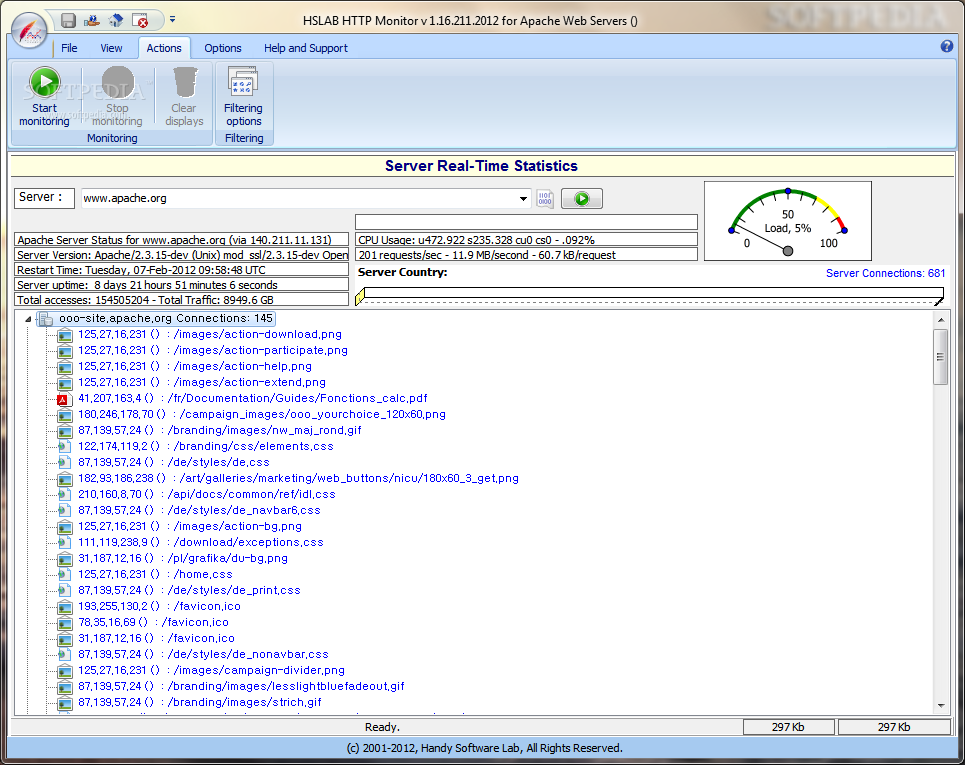Select /de/styles/de_nonavbar.css entry
965x765 pixels.
pyautogui.click(x=203, y=654)
